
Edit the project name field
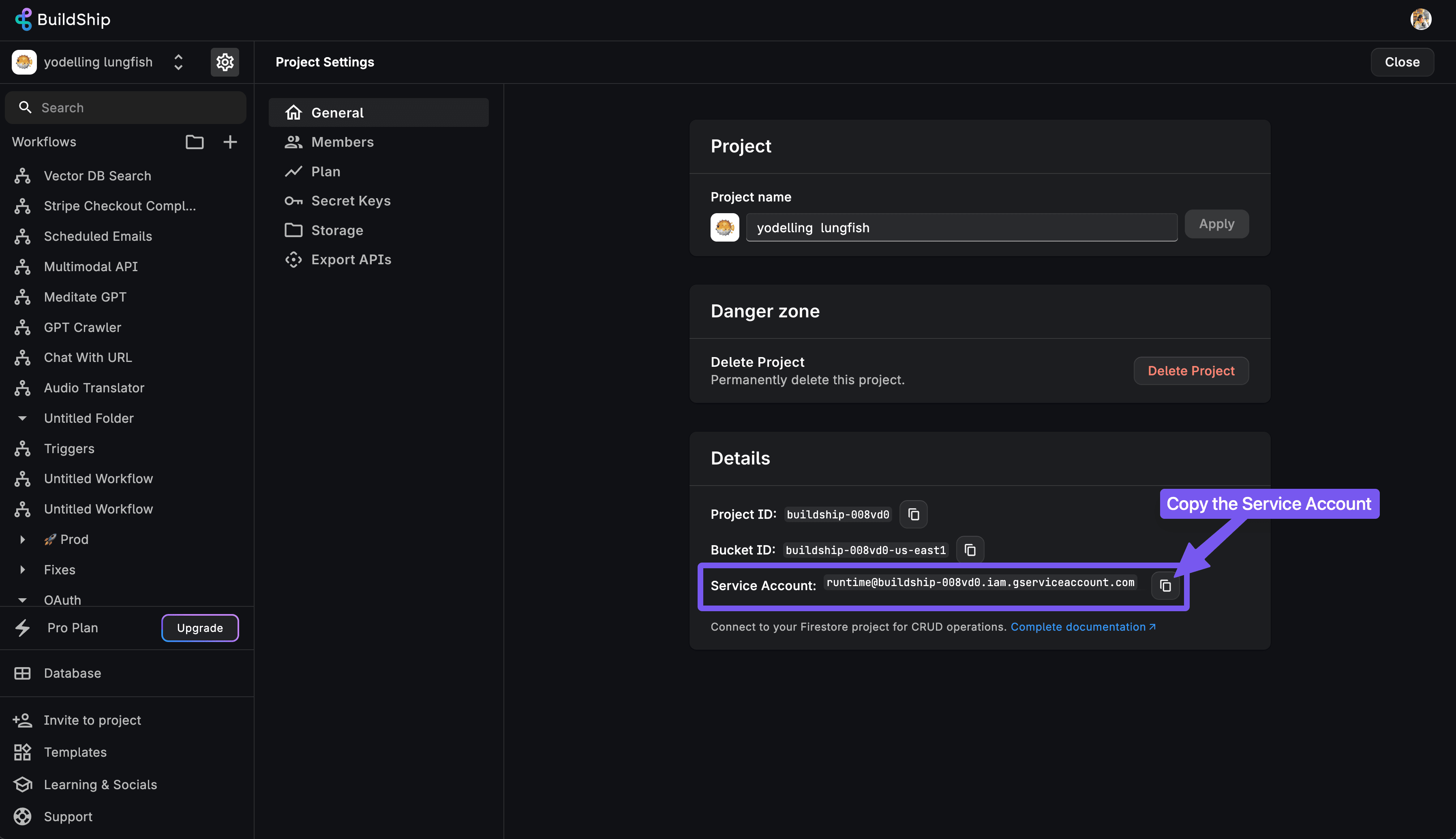tap(961, 227)
